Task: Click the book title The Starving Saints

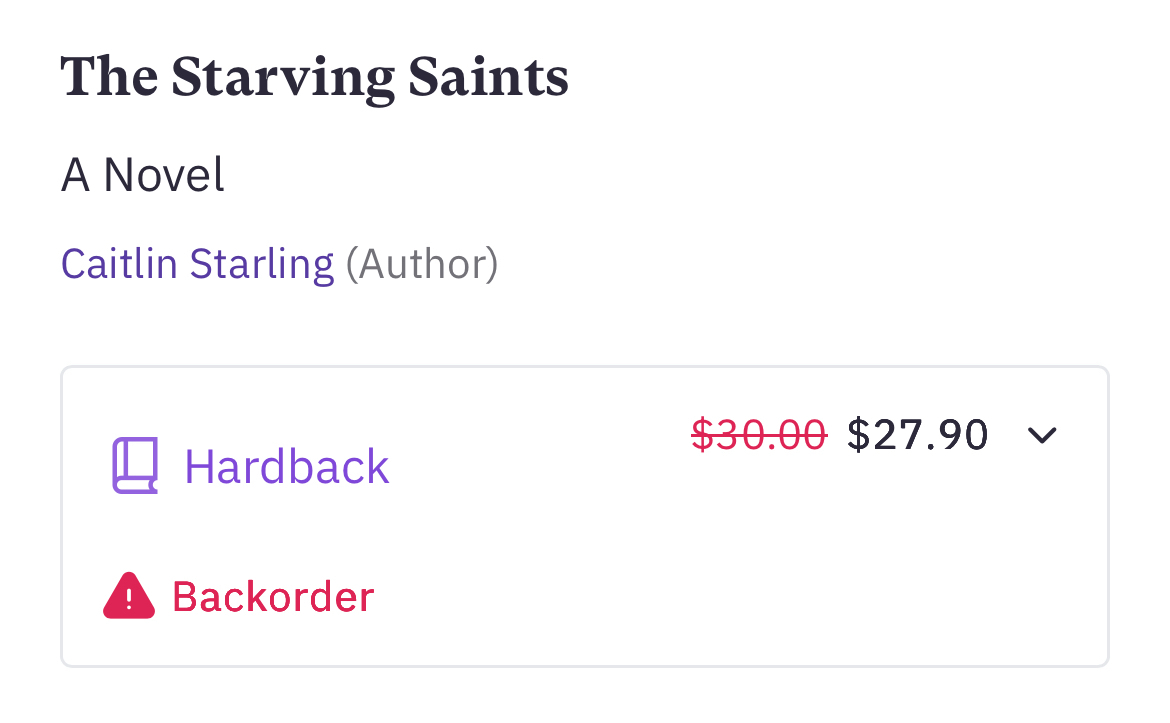Action: 314,78
